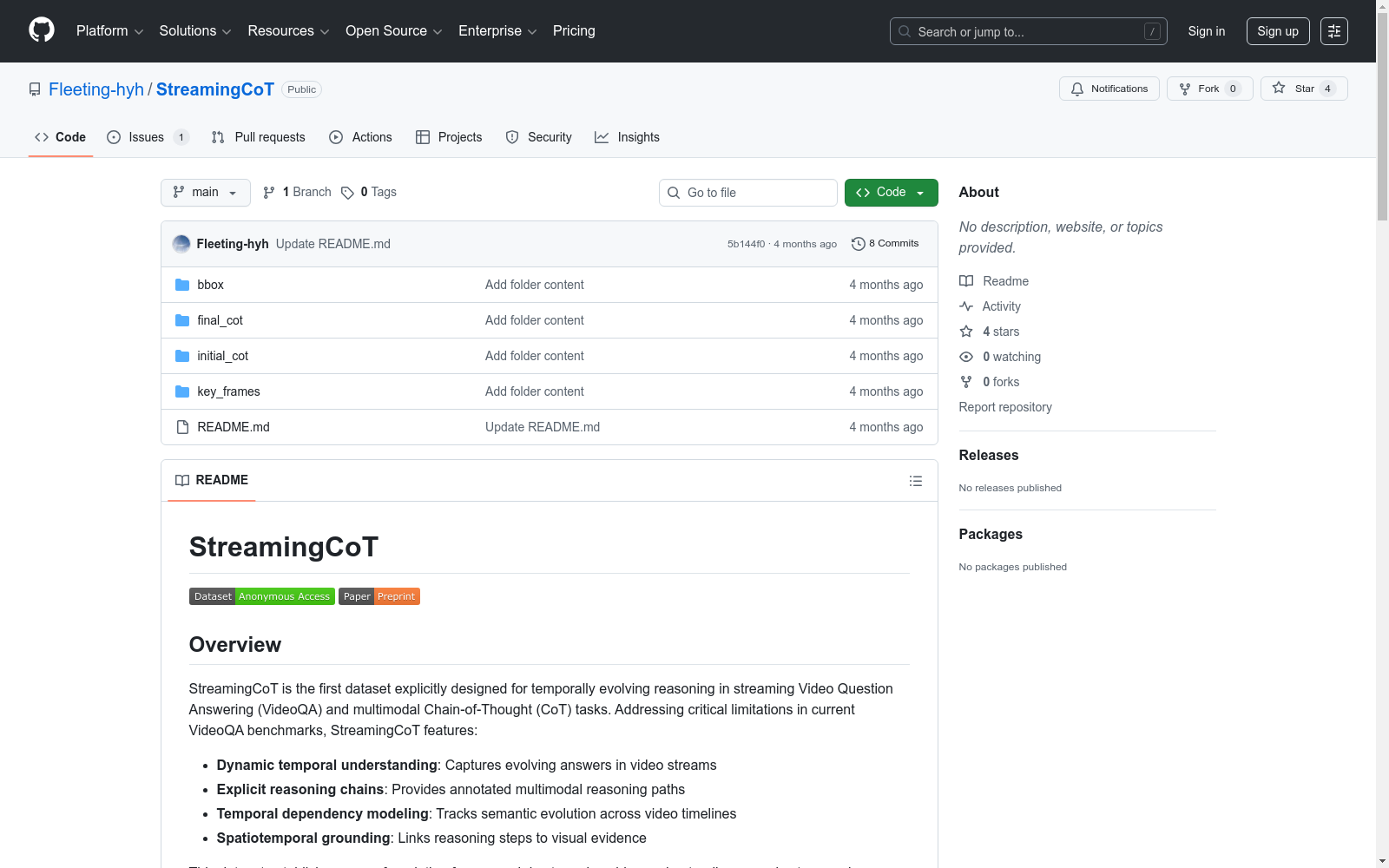
Task: Click the README.md file icon
Action: tap(182, 427)
